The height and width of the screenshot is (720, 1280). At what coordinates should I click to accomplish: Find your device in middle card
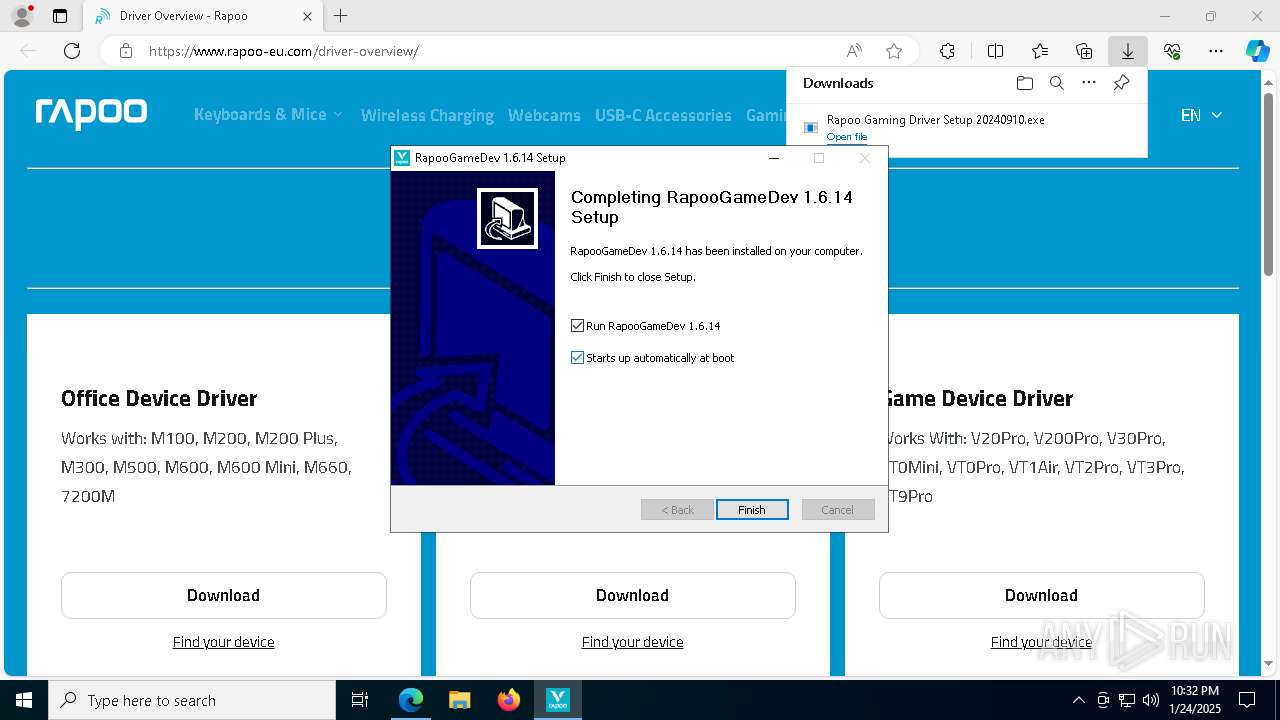click(x=633, y=642)
